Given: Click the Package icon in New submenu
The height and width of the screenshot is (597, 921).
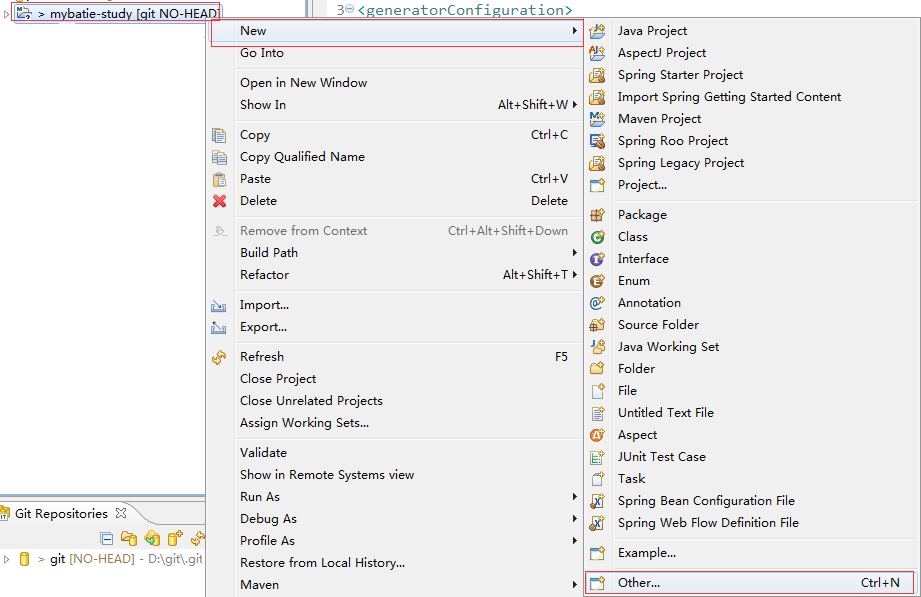Looking at the screenshot, I should (x=597, y=215).
